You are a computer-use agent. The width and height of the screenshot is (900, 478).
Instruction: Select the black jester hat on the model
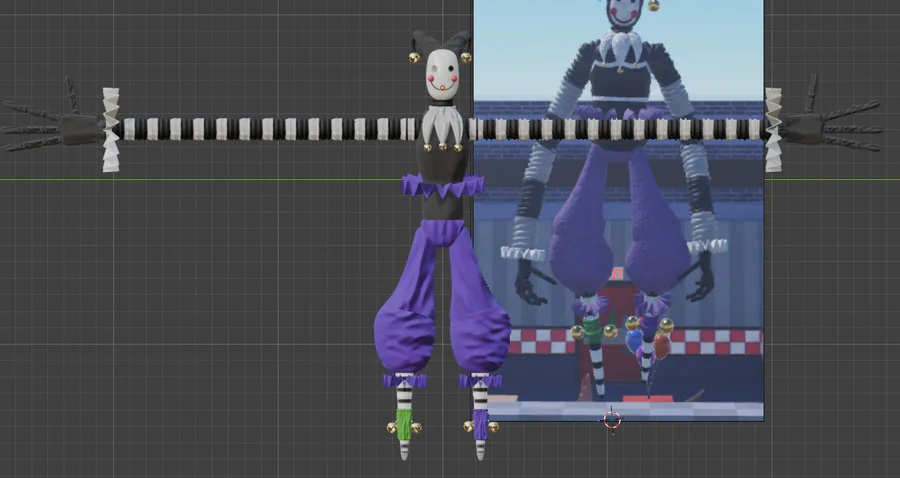[441, 44]
